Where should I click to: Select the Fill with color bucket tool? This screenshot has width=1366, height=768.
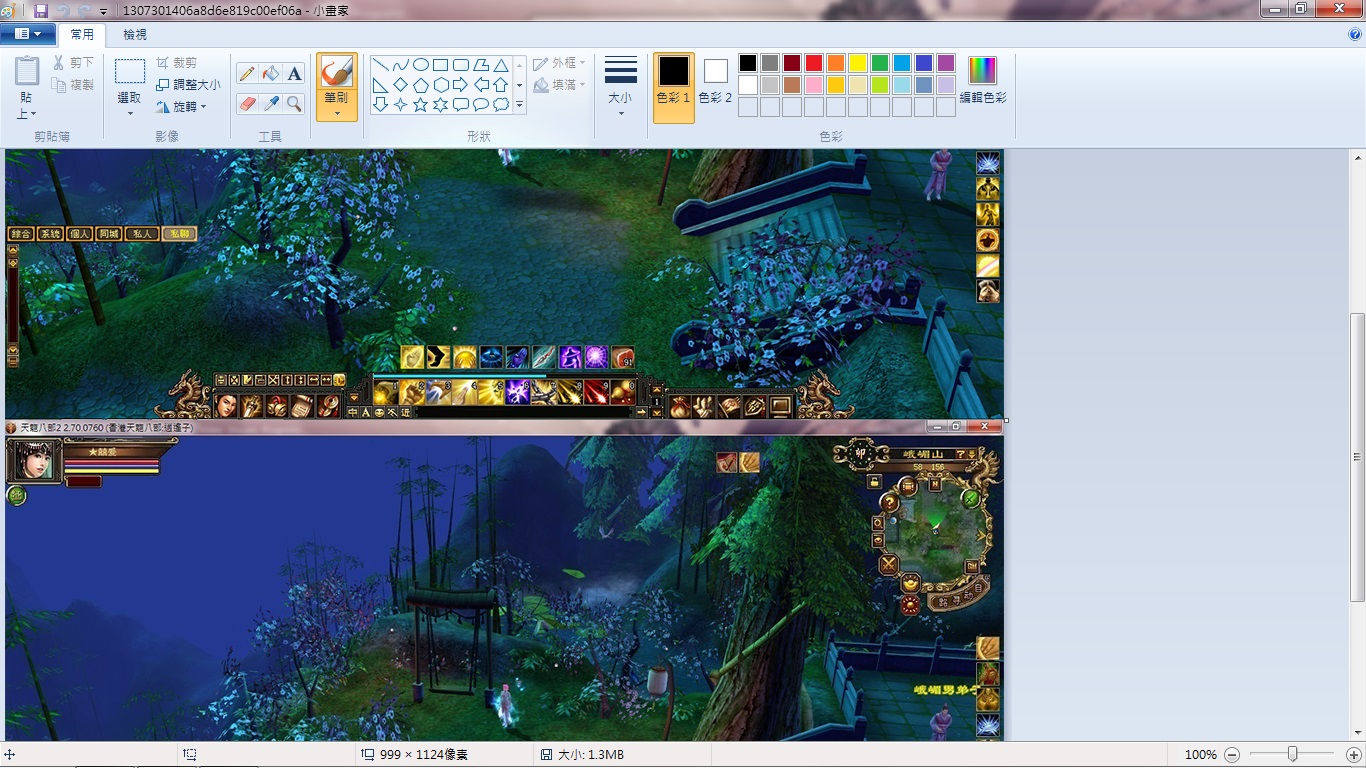click(x=271, y=73)
